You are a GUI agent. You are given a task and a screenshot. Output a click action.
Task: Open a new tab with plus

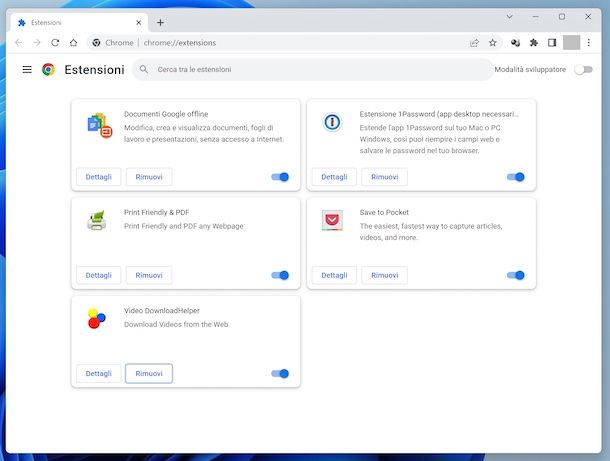(x=160, y=23)
